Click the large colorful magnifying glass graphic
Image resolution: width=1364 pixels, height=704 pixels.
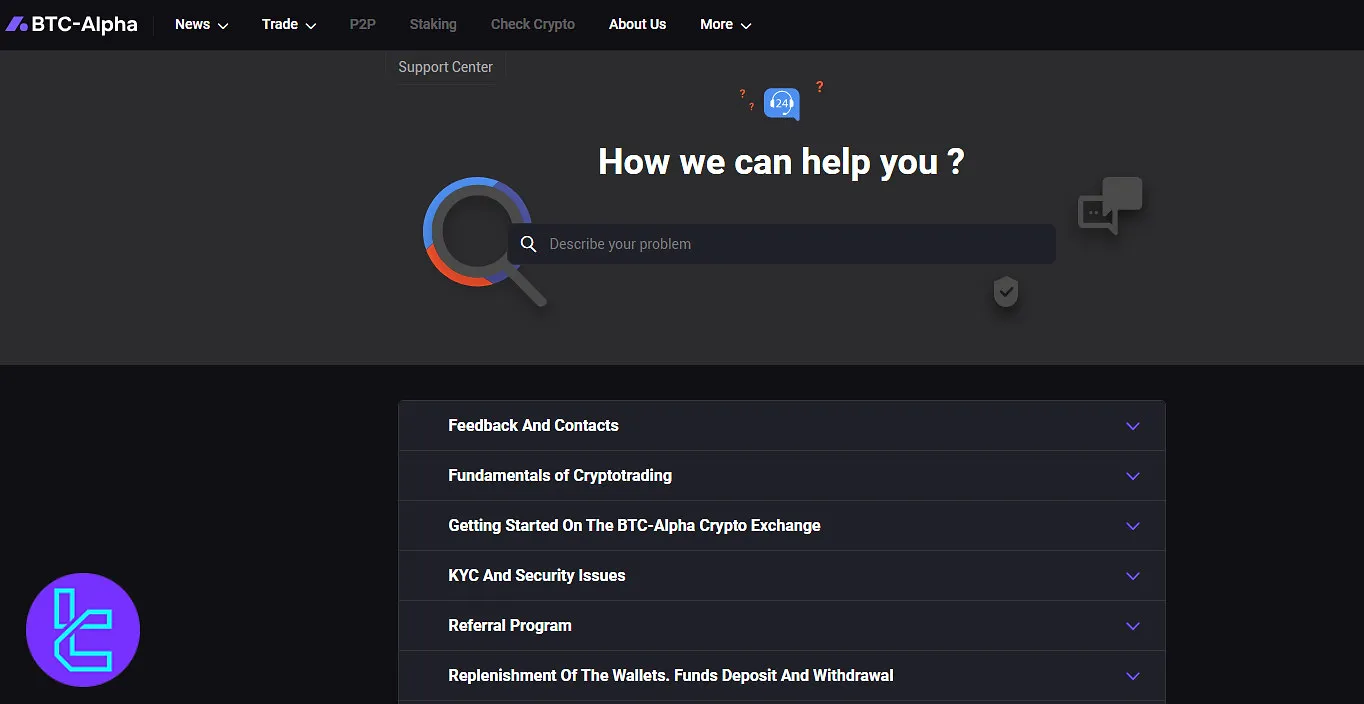point(480,236)
